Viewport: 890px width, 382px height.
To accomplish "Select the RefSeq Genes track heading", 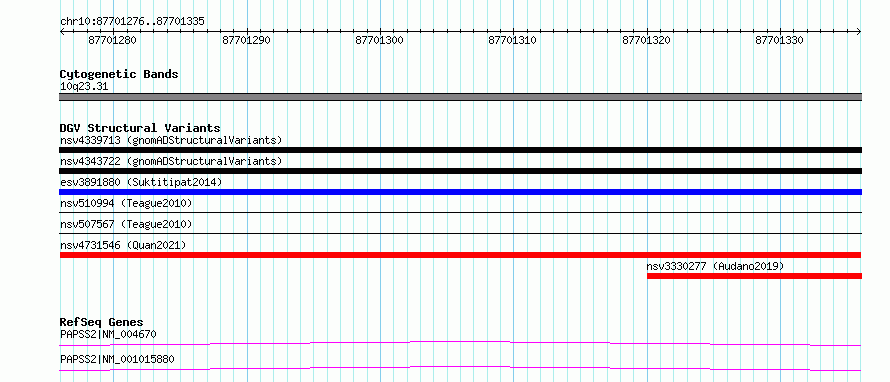I will (x=102, y=322).
